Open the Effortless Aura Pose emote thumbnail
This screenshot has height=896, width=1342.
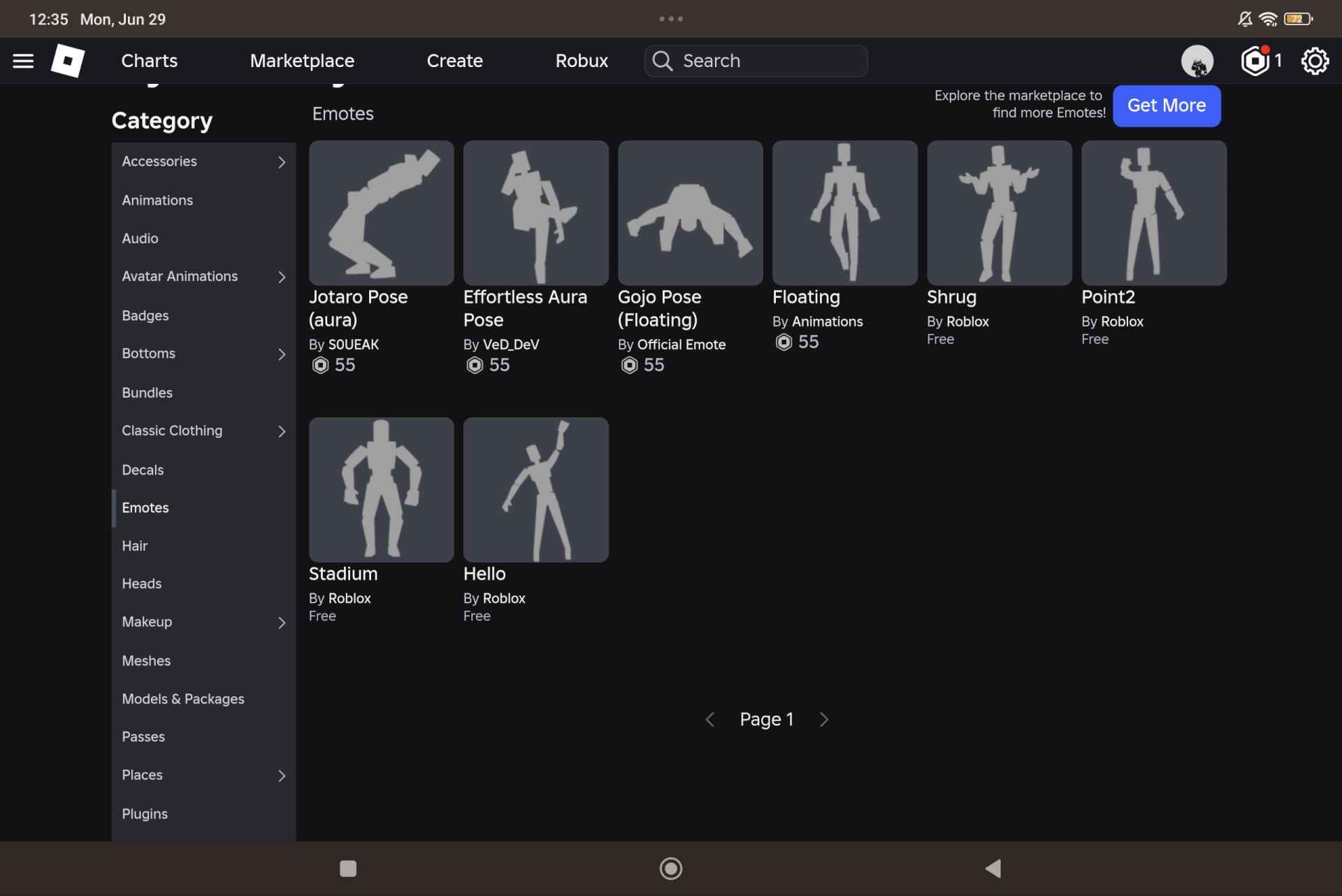(x=535, y=212)
